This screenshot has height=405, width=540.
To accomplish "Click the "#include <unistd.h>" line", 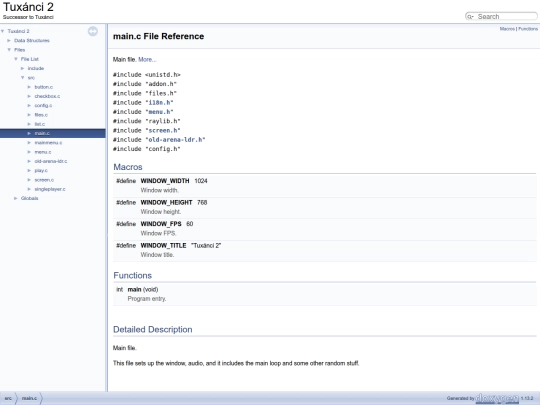I will pos(147,75).
